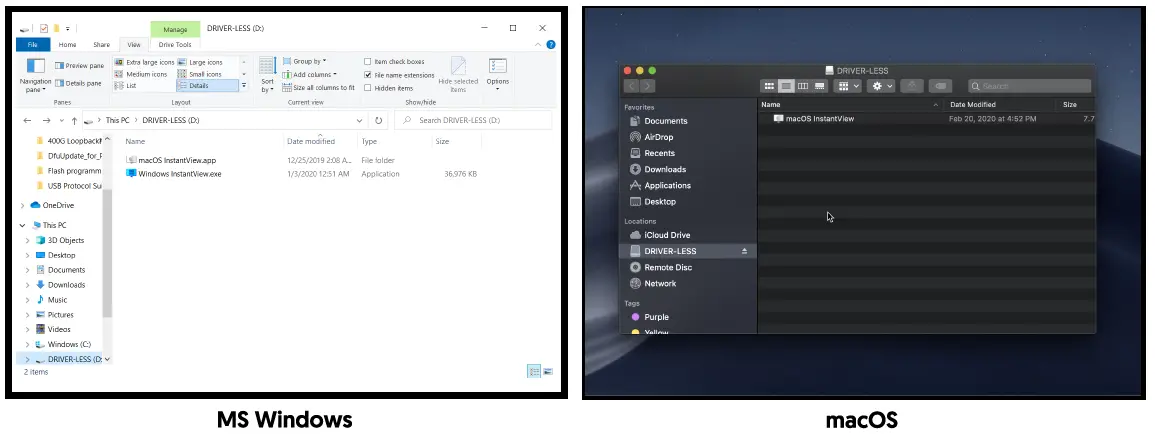The width and height of the screenshot is (1155, 439).
Task: Switch to Share ribbon tab
Action: [x=102, y=45]
